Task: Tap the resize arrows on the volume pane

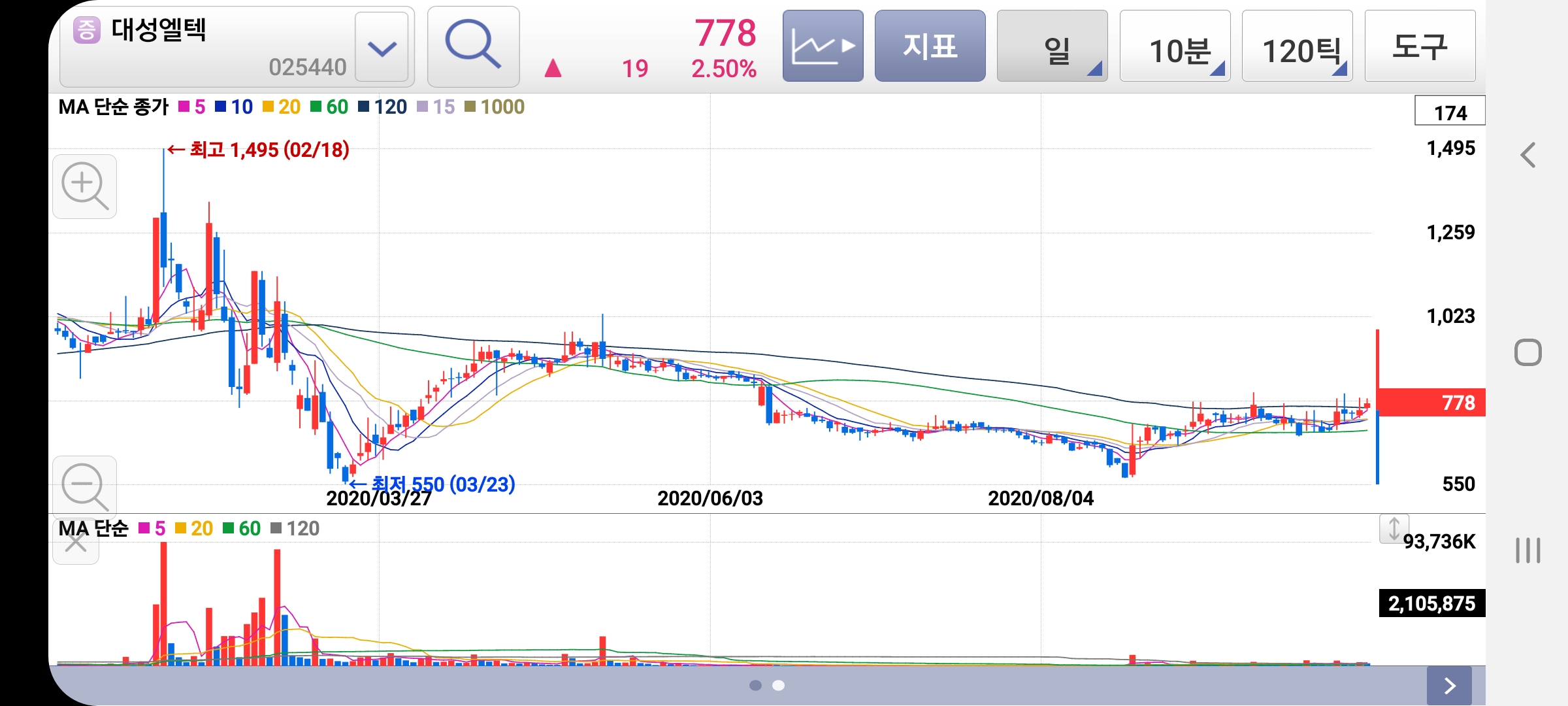Action: click(x=1394, y=529)
